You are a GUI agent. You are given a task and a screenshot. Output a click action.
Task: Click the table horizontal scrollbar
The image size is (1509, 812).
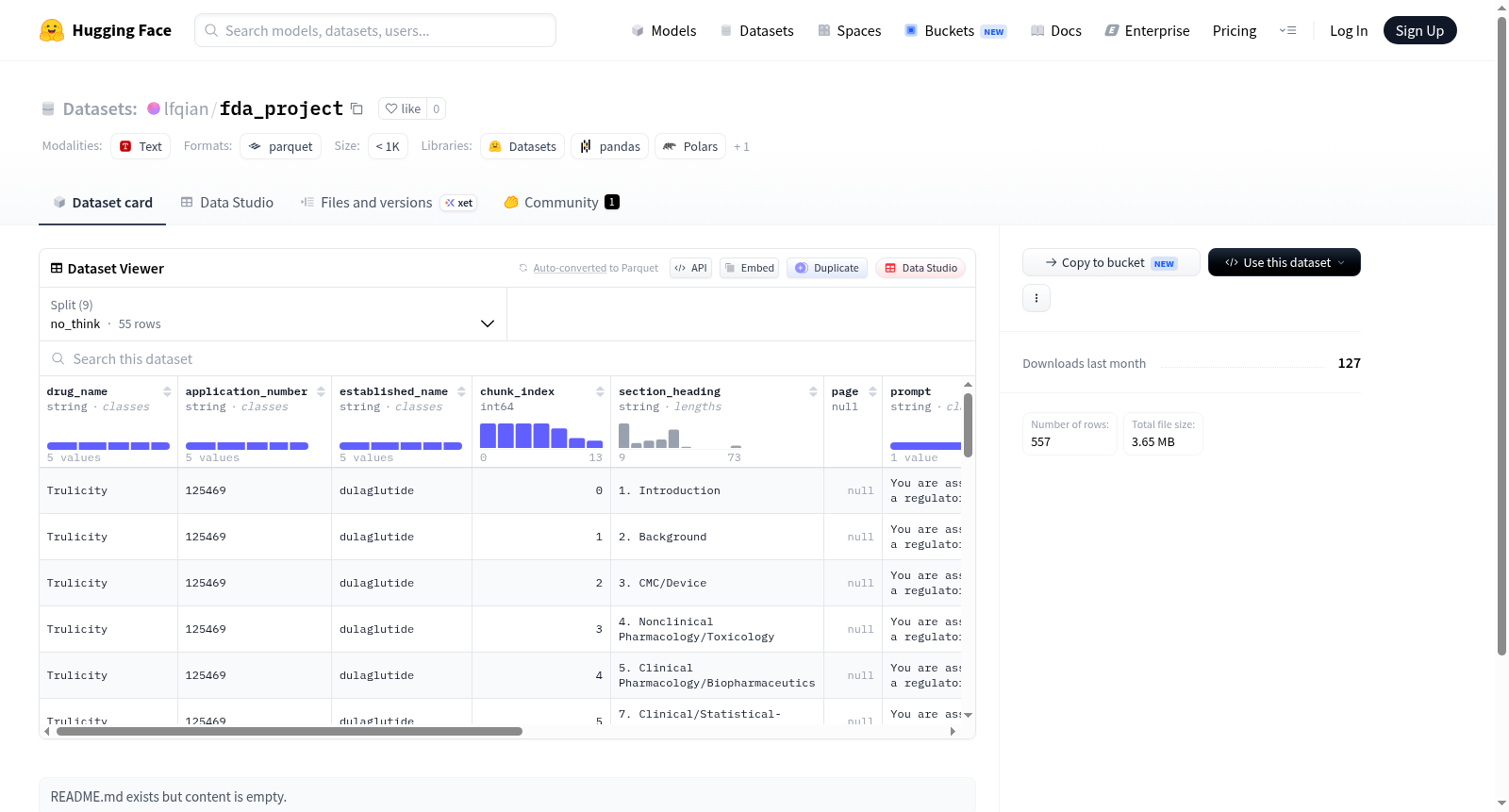click(290, 731)
